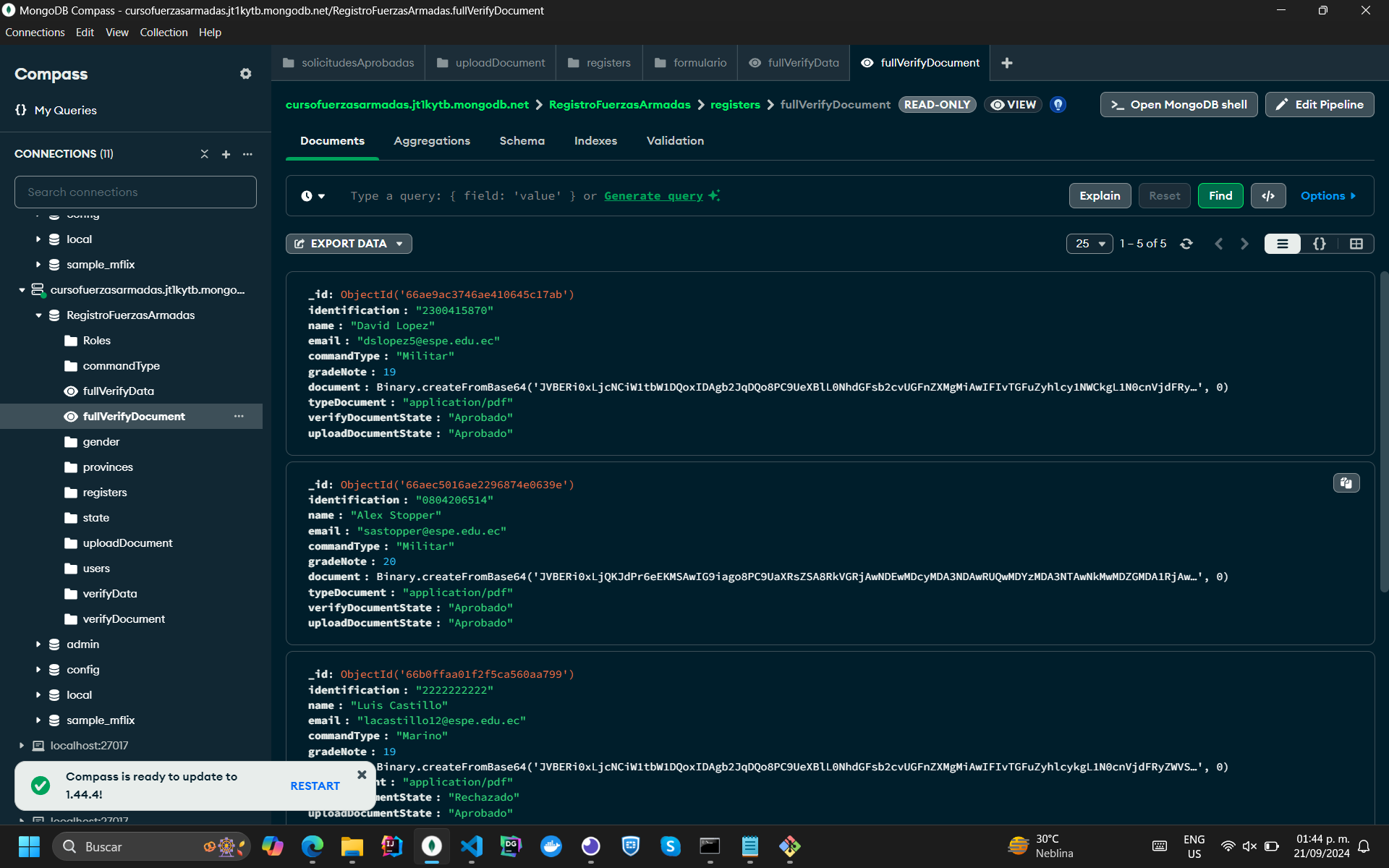Expand the localhost:27017 connection
The height and width of the screenshot is (868, 1389).
[22, 746]
